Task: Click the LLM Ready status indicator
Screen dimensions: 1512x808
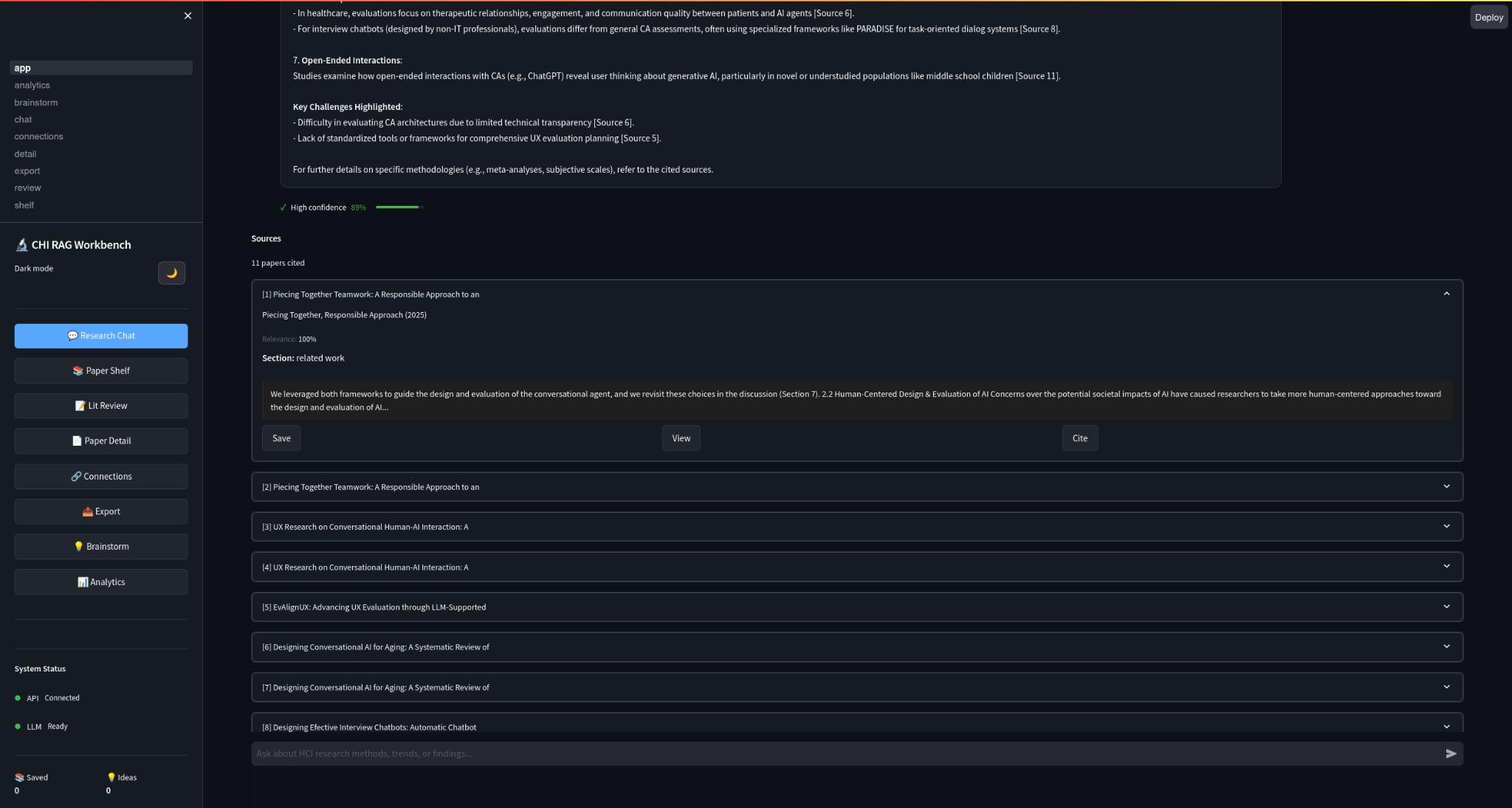Action: point(44,726)
